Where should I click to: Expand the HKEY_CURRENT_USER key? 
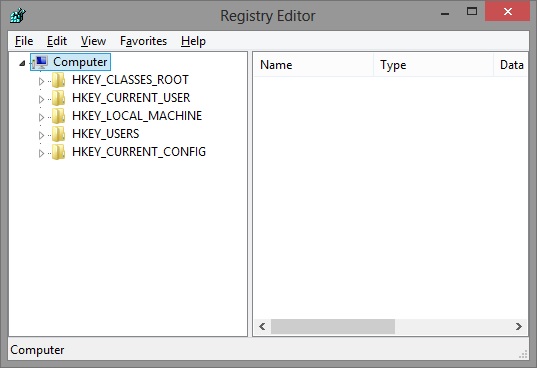pos(41,99)
